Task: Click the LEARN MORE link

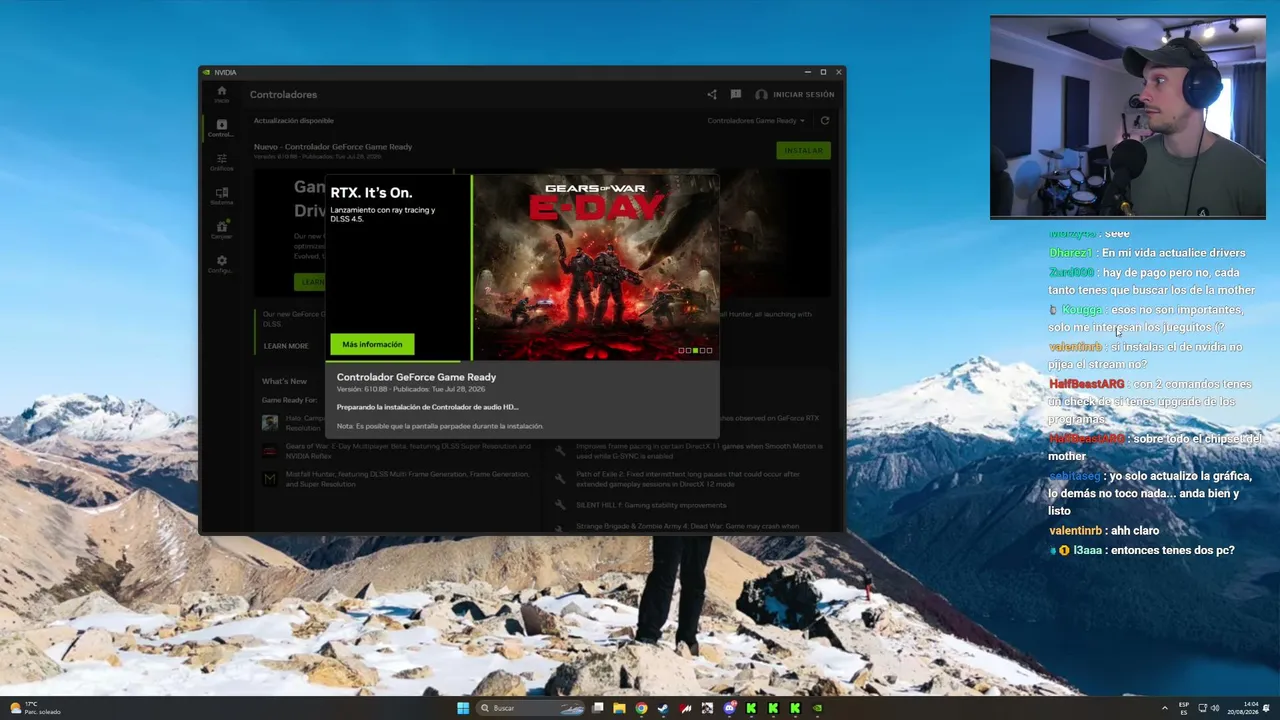Action: pyautogui.click(x=286, y=346)
